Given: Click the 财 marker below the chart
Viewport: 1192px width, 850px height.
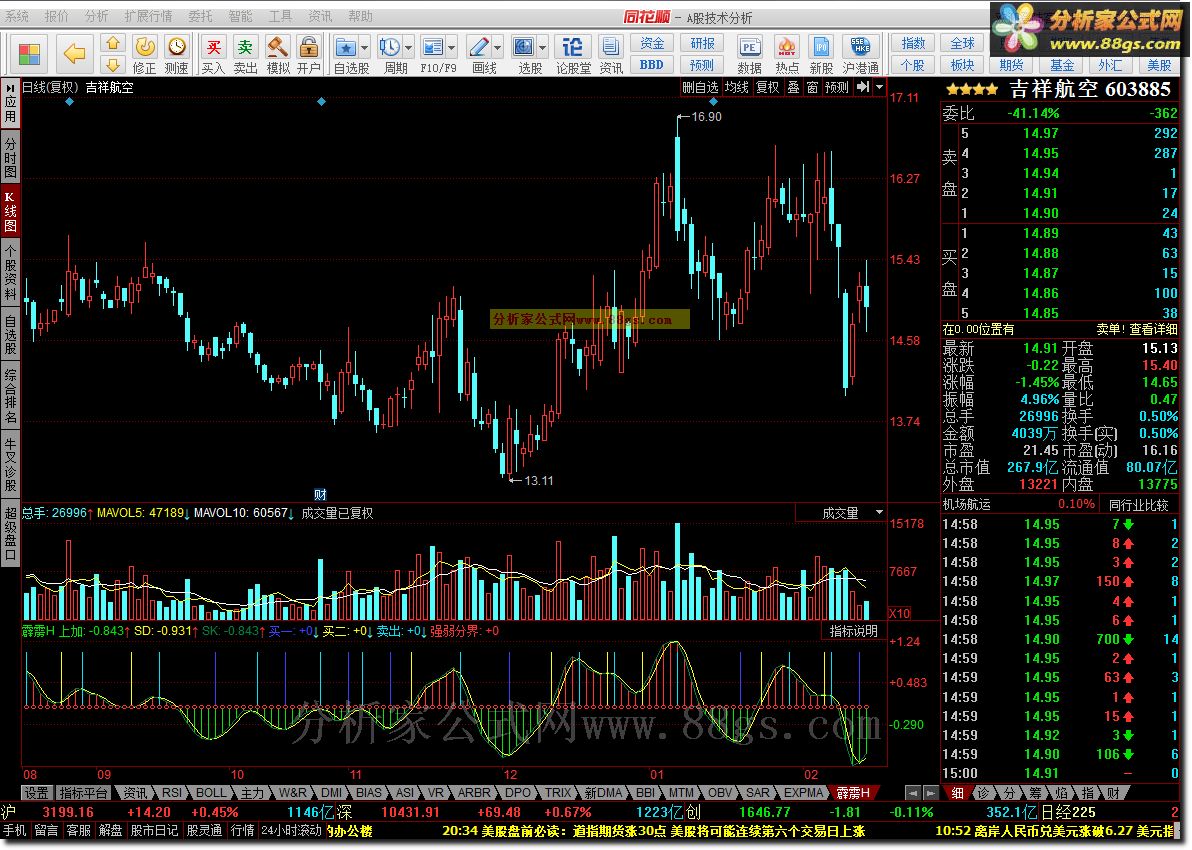Looking at the screenshot, I should 320,495.
